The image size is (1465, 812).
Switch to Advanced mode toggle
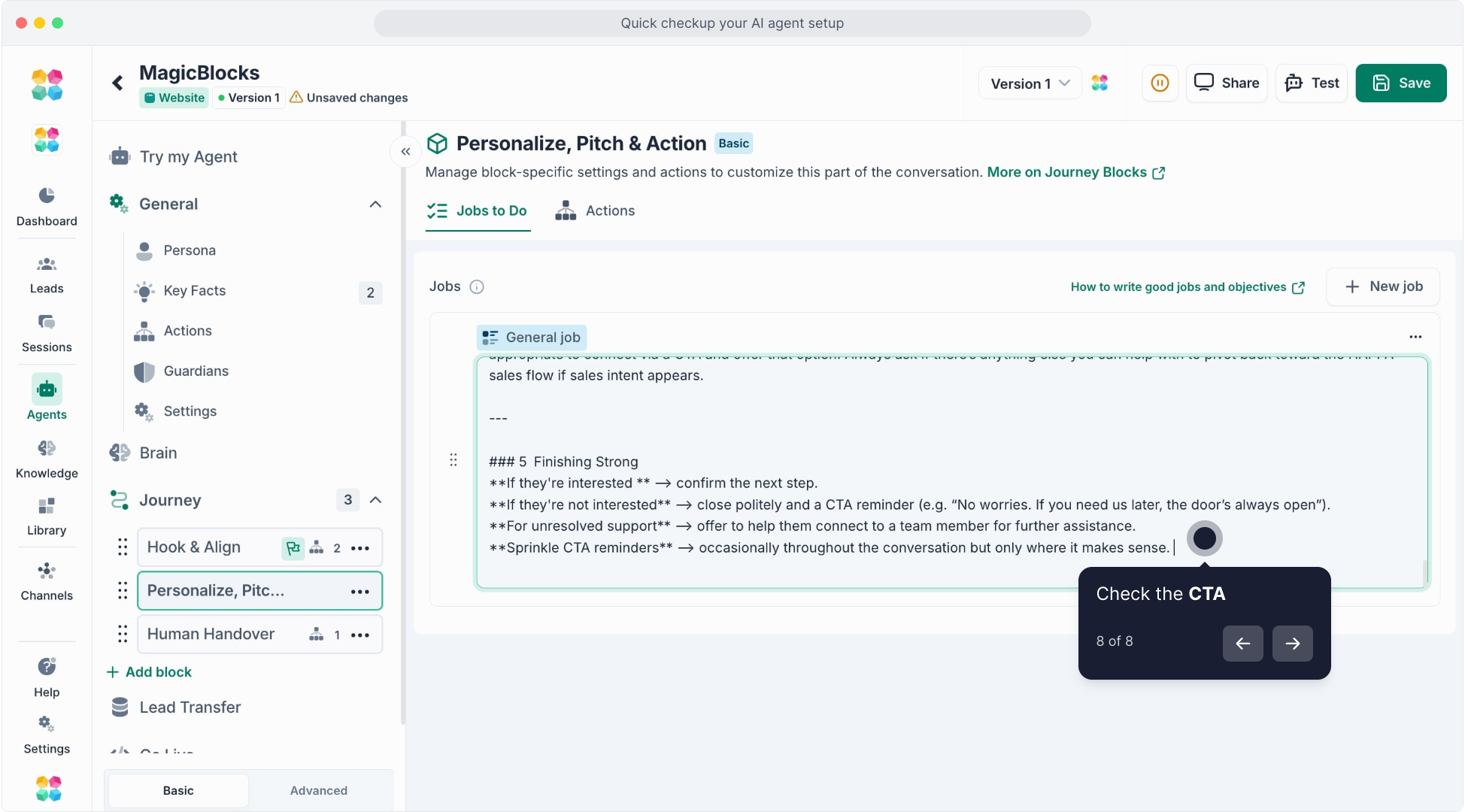coord(319,790)
